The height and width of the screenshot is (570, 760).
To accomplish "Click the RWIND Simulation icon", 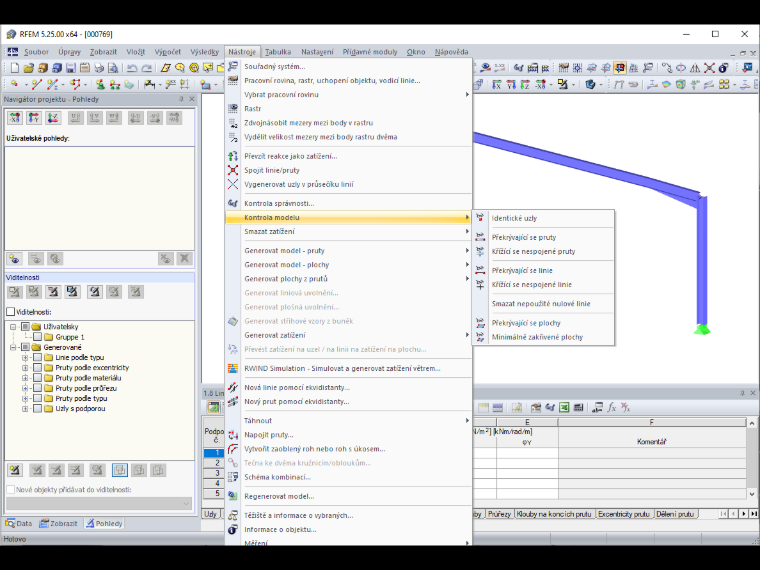I will (233, 368).
